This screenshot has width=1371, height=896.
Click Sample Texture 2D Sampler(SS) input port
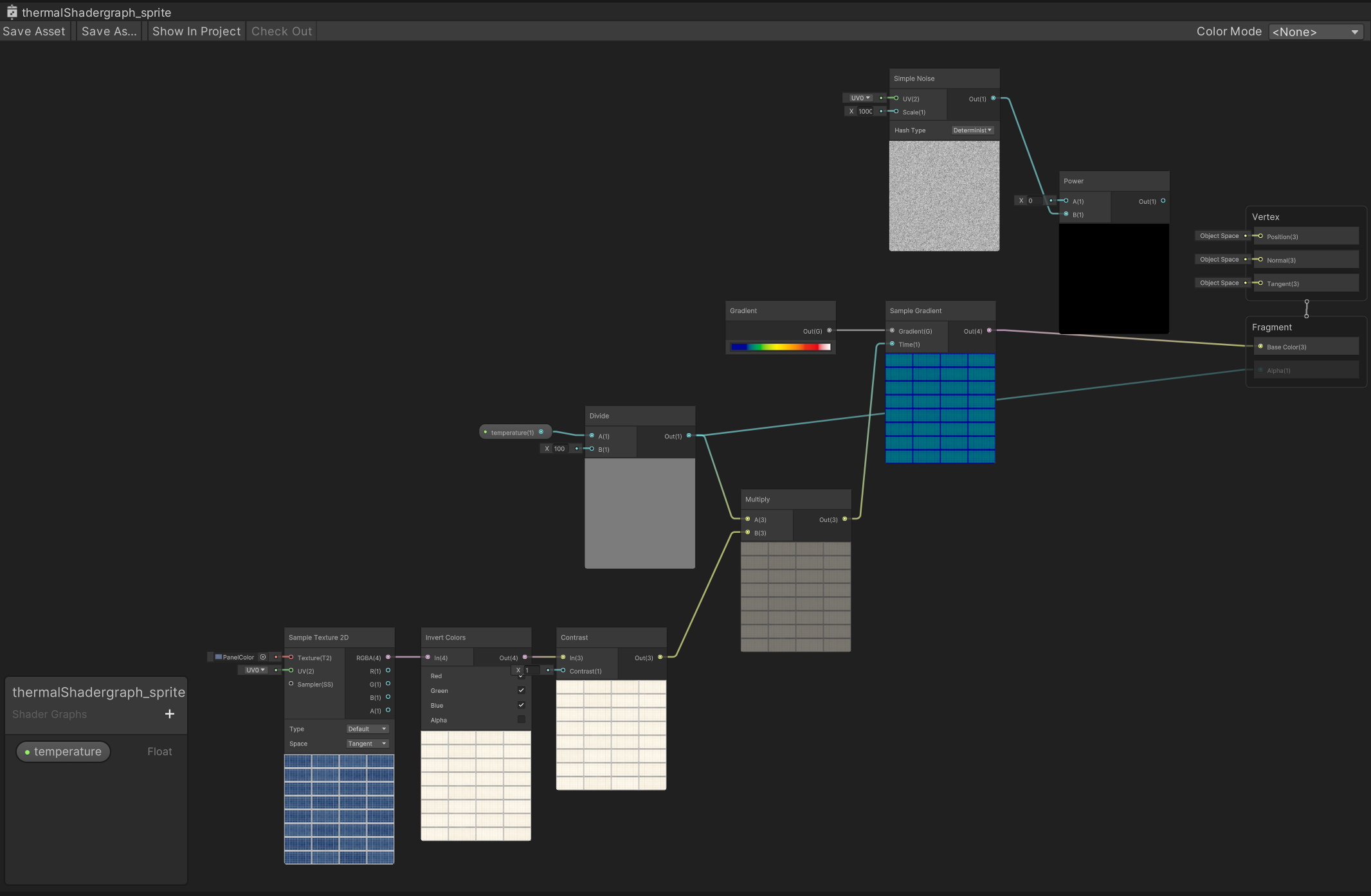291,684
